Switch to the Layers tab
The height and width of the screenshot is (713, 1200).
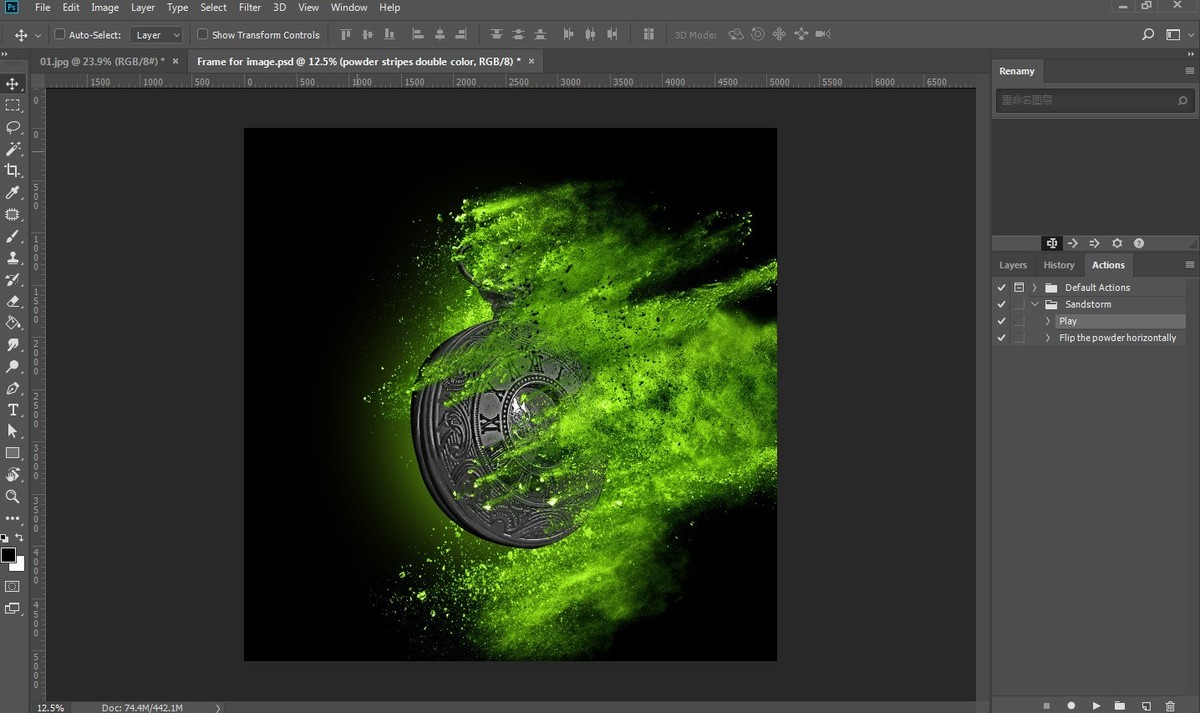click(1013, 265)
